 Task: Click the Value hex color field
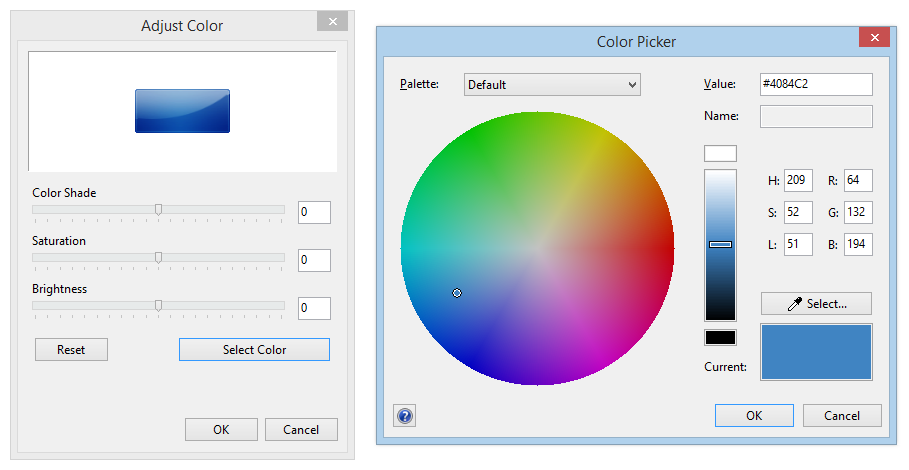(x=816, y=85)
